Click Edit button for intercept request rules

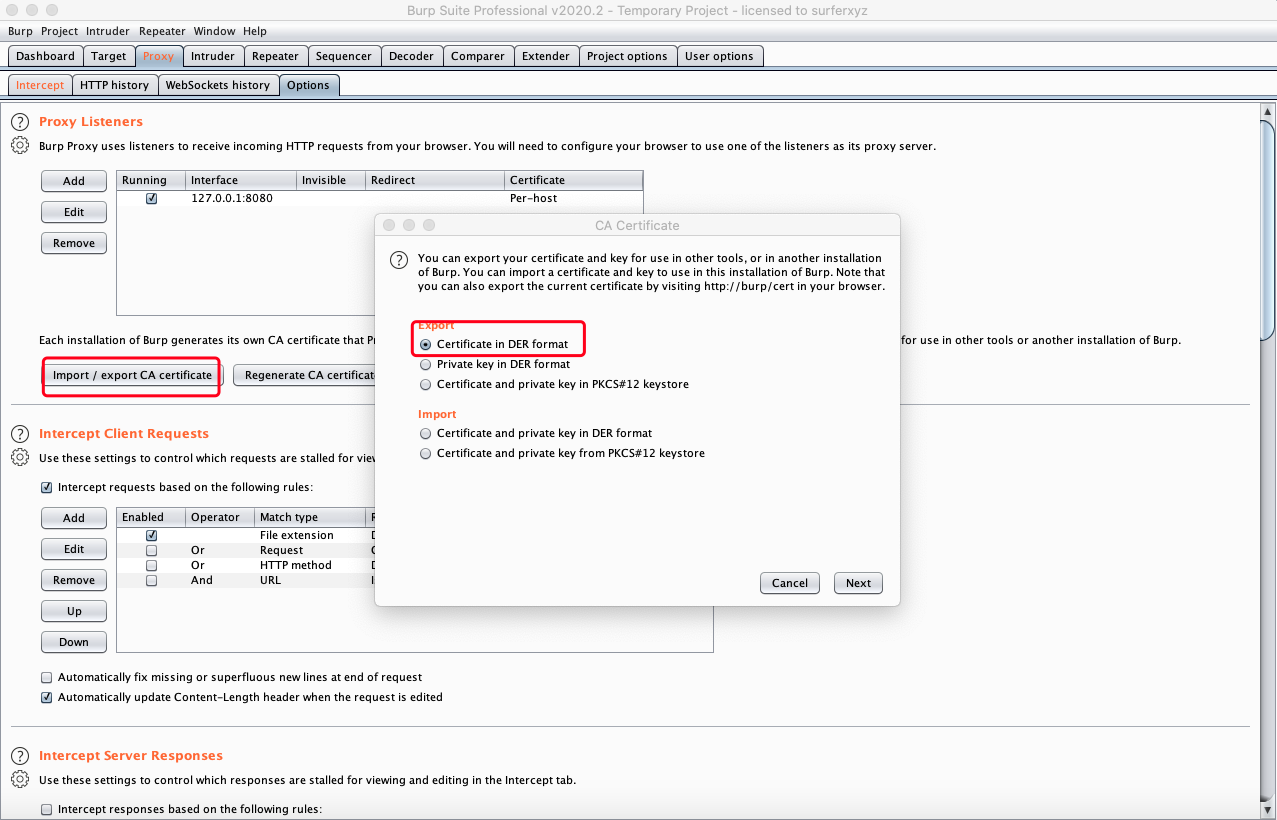[x=74, y=549]
